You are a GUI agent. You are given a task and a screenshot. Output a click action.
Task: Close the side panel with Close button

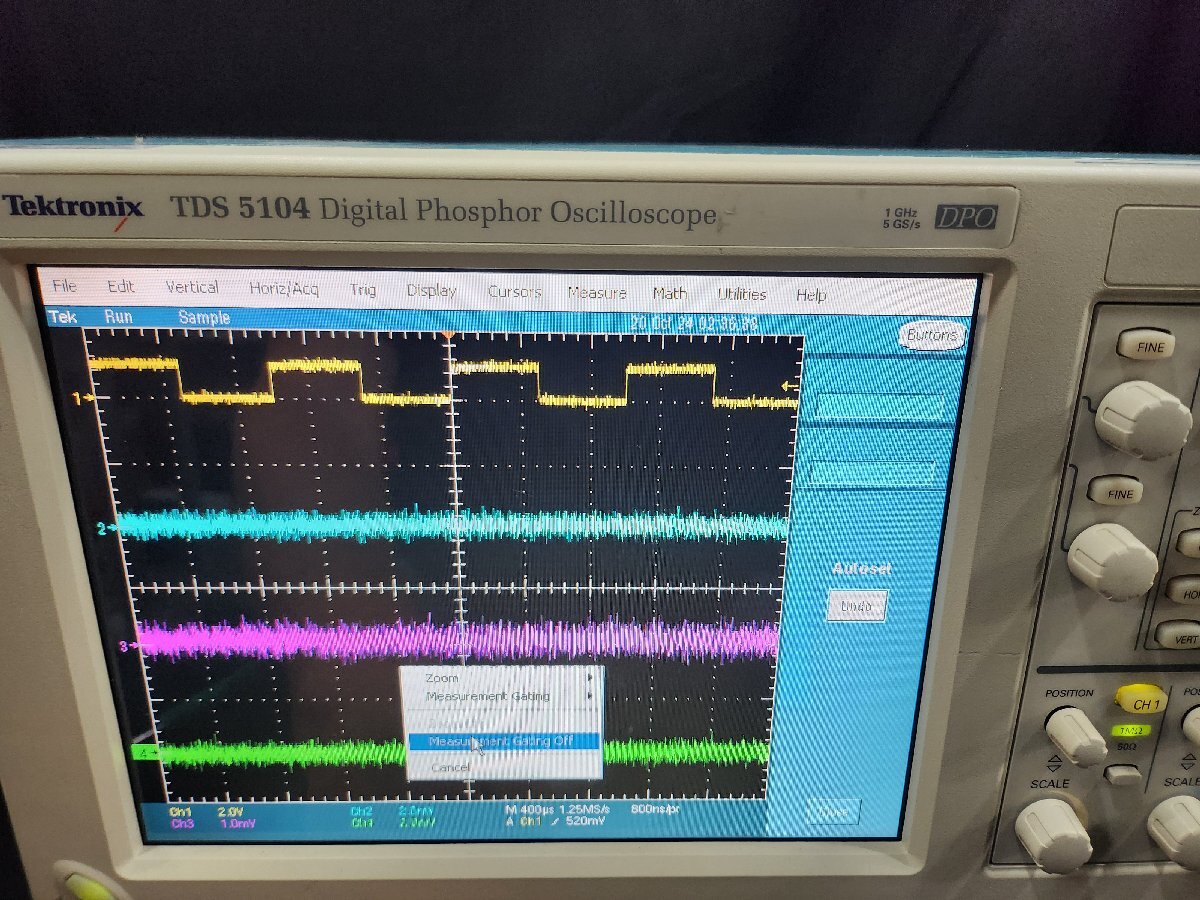click(x=833, y=812)
